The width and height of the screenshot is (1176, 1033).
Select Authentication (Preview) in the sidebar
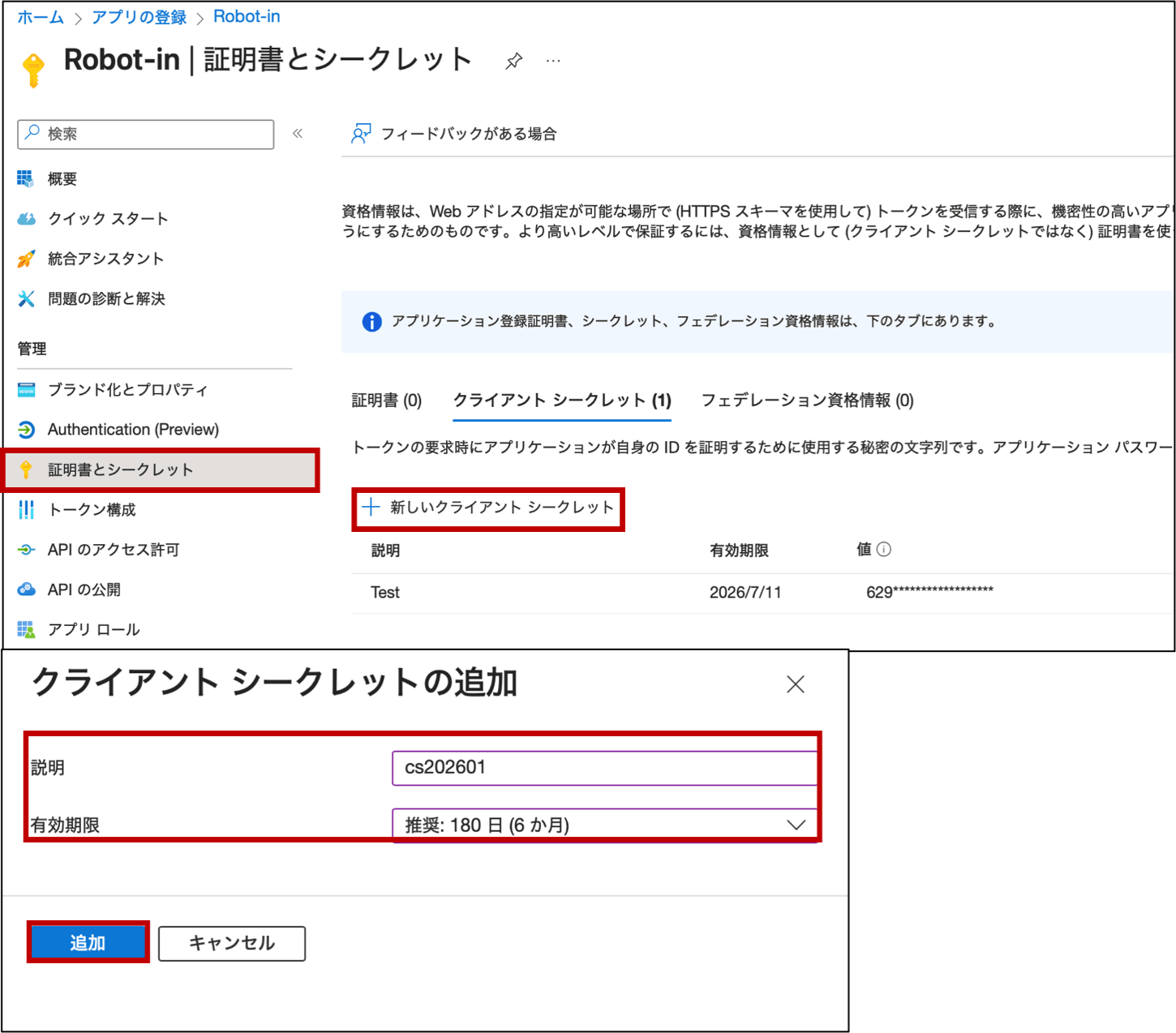(x=133, y=429)
